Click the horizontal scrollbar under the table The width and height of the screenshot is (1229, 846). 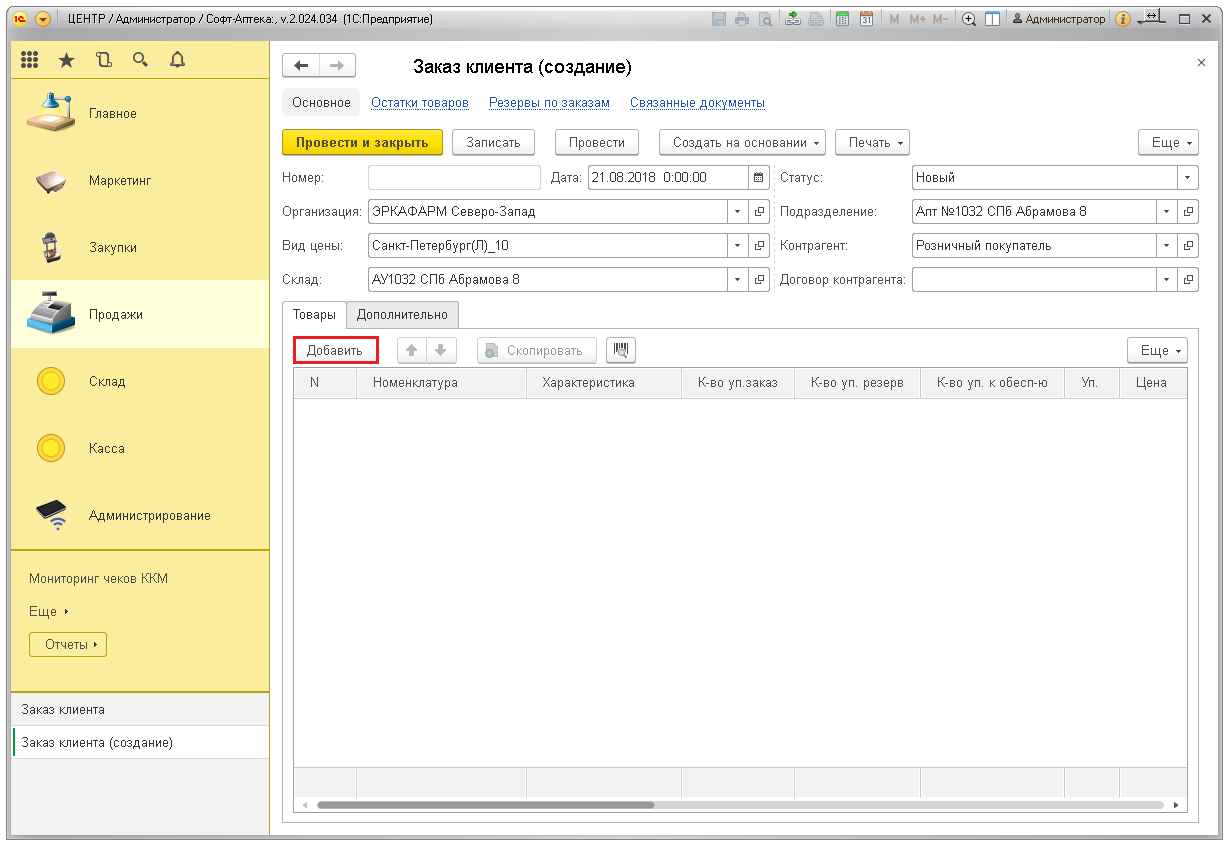(485, 804)
